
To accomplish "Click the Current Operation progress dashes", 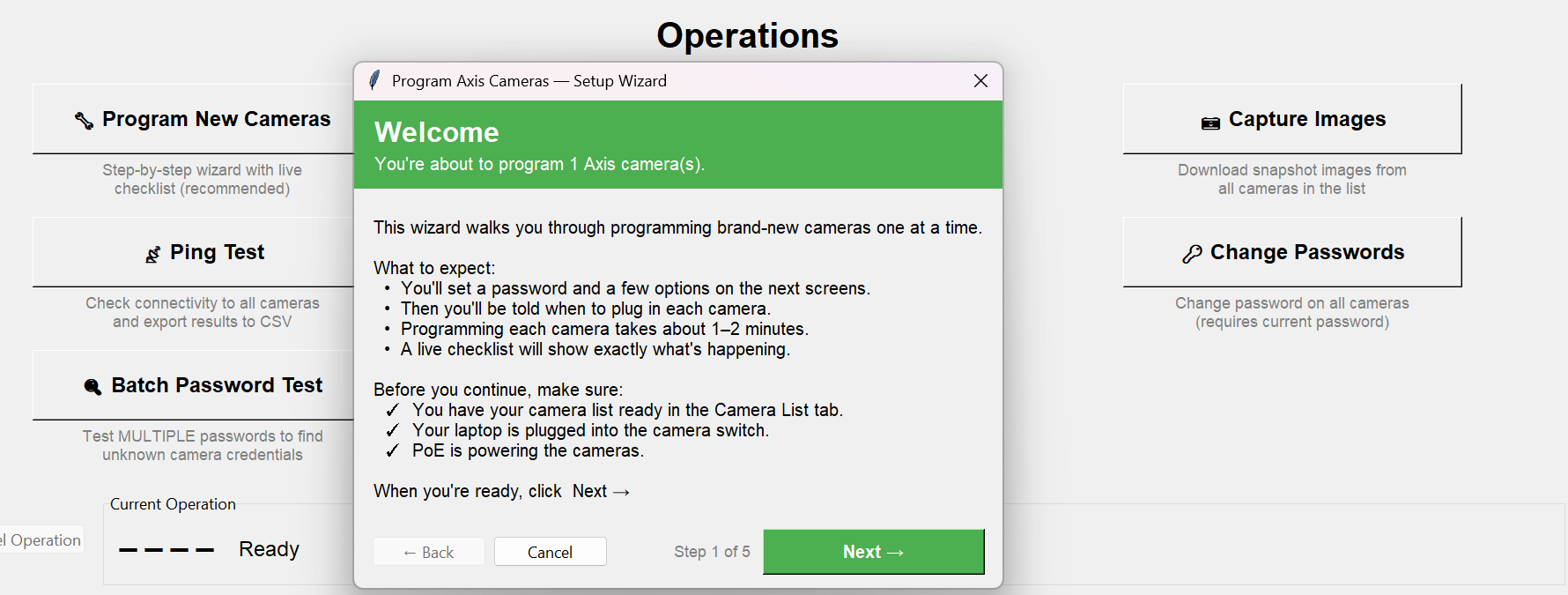I will 166,550.
